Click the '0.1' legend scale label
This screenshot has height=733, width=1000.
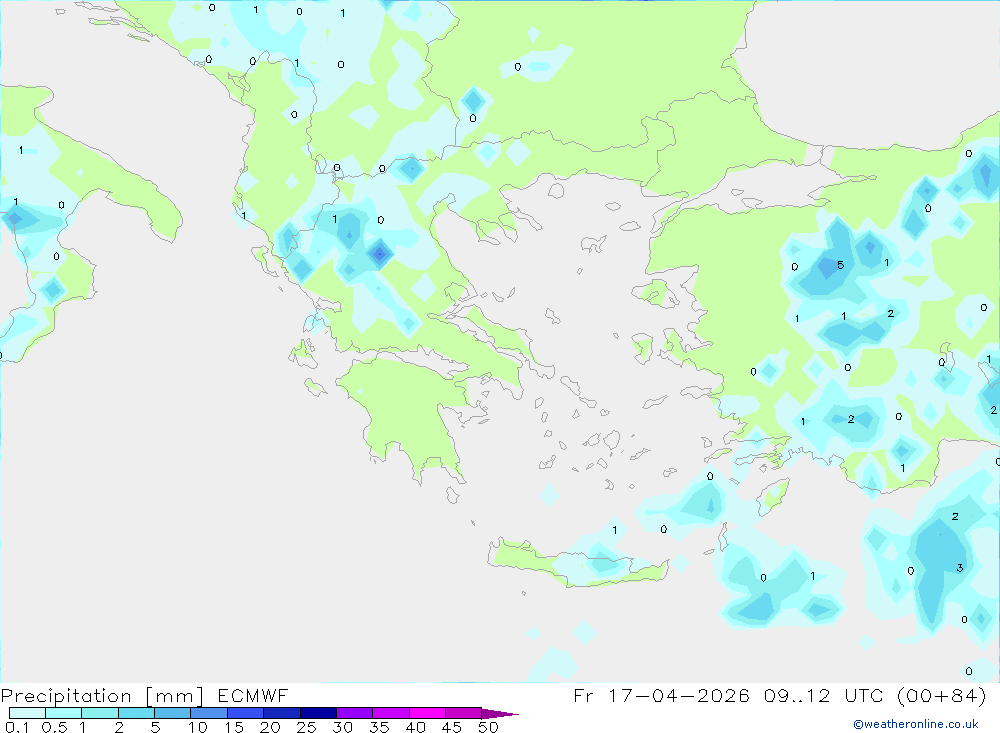17,727
